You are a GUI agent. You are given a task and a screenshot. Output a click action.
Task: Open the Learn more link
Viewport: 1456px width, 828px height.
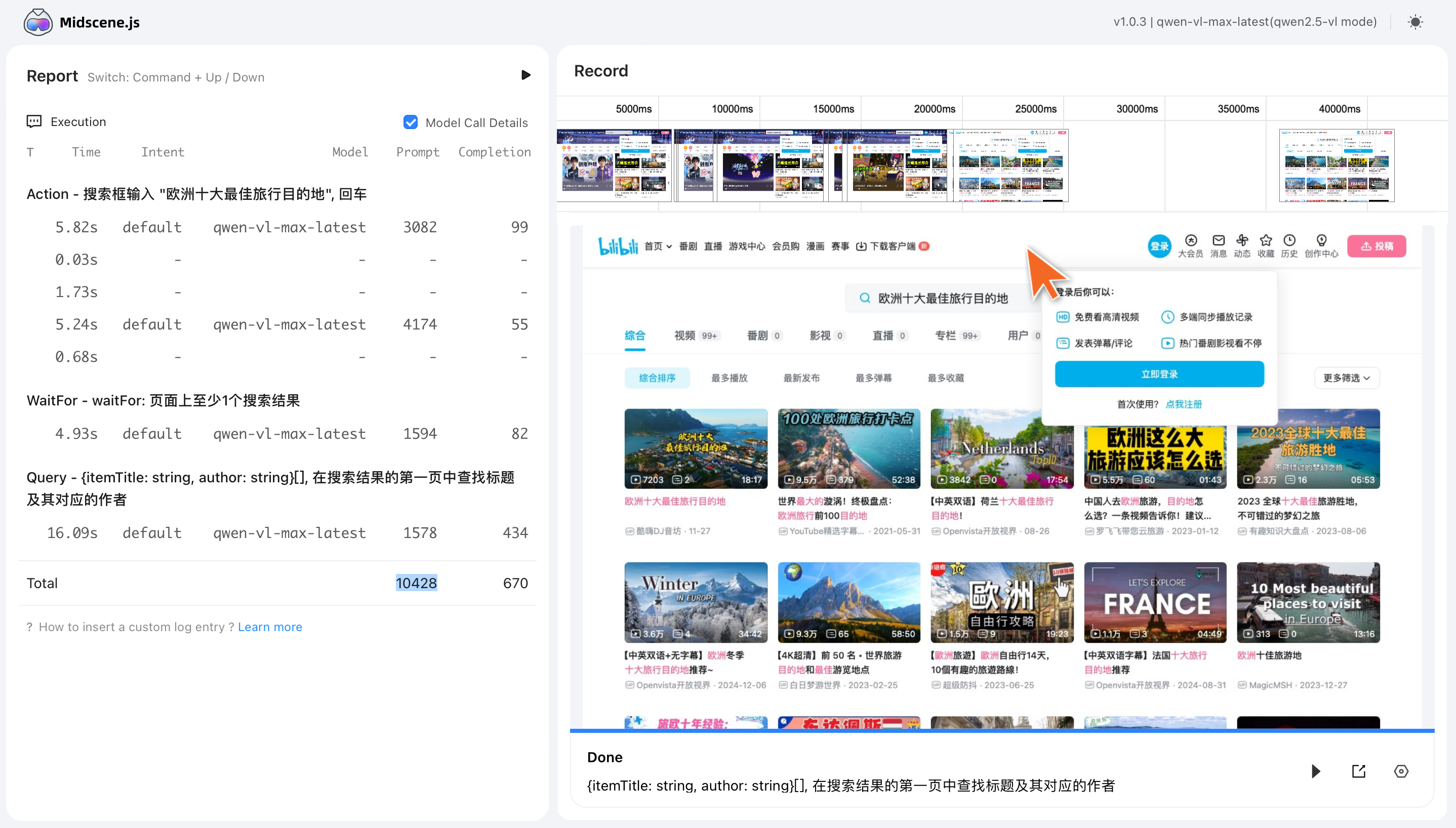pos(270,627)
